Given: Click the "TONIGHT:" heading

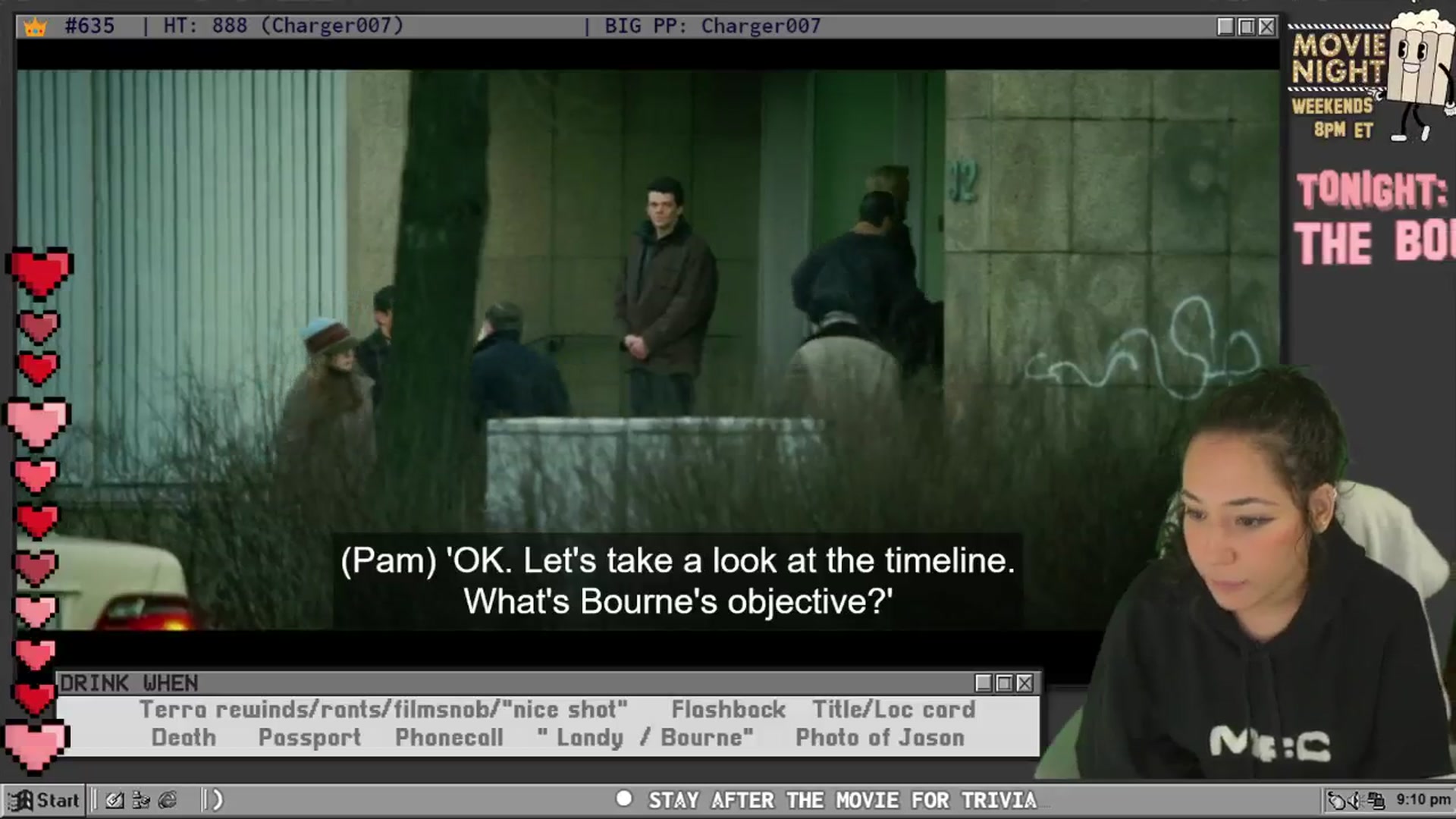Looking at the screenshot, I should coord(1371,190).
